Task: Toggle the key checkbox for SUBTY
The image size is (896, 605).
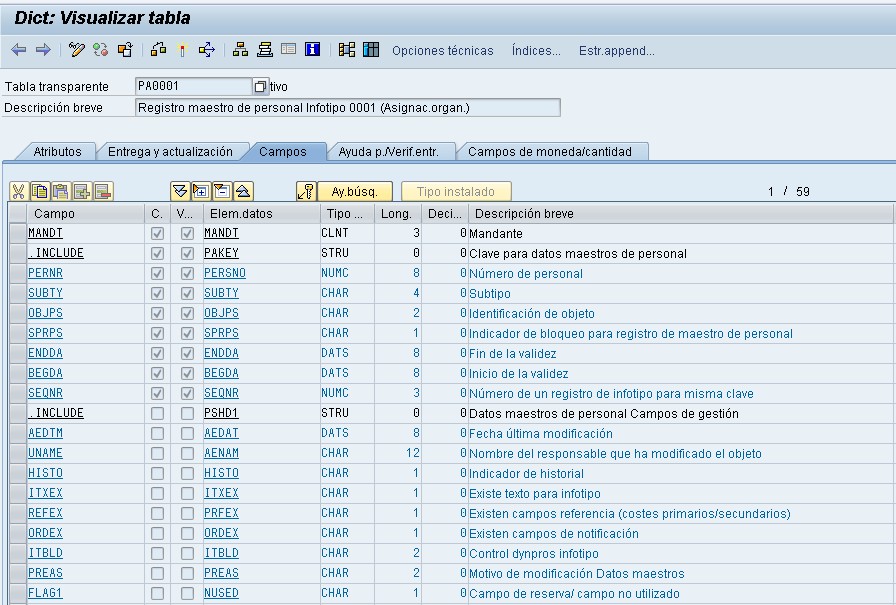Action: point(157,293)
